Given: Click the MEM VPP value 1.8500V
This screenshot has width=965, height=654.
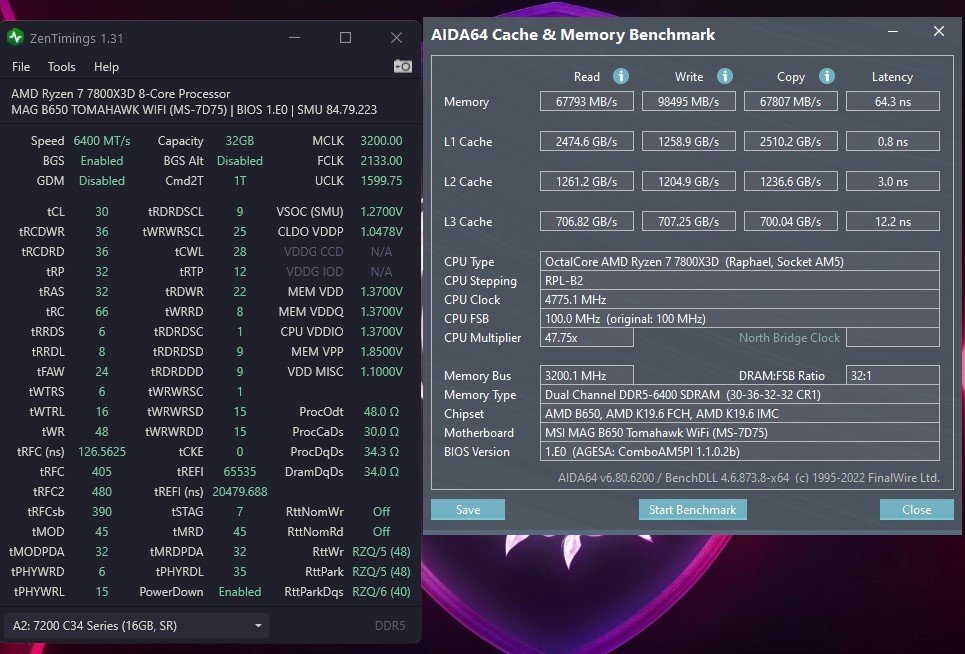Looking at the screenshot, I should 381,352.
